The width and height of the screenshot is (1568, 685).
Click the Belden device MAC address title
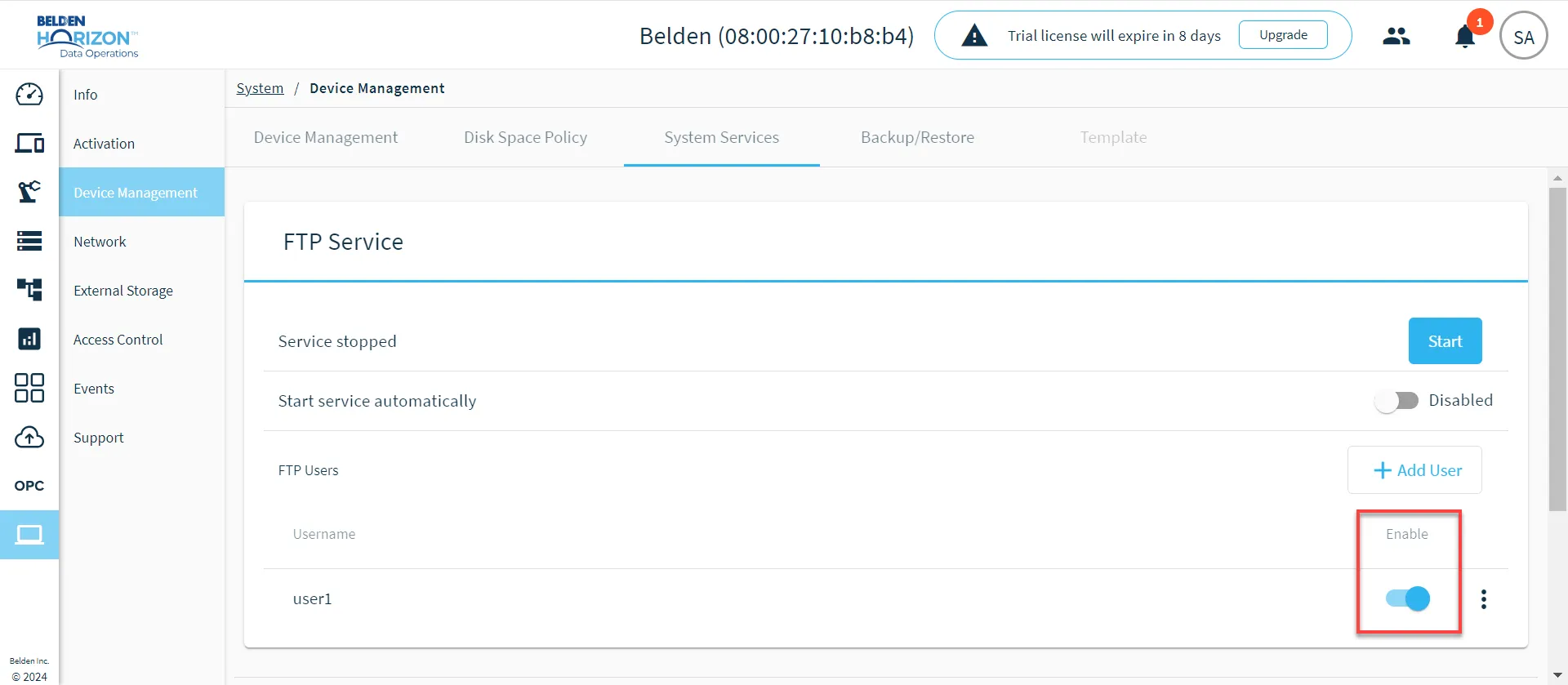[777, 36]
